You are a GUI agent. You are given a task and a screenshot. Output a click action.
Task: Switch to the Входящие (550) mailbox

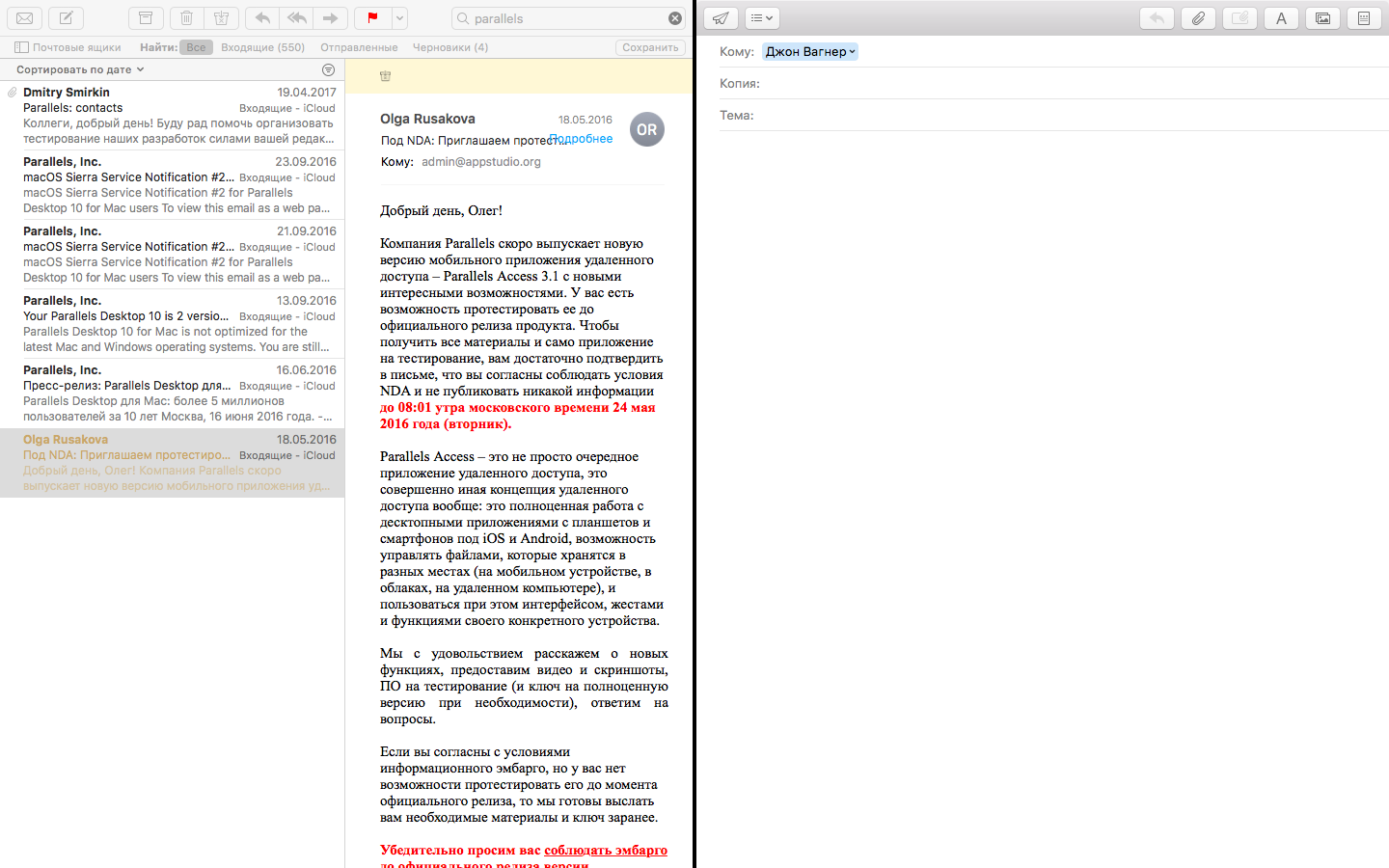tap(262, 47)
